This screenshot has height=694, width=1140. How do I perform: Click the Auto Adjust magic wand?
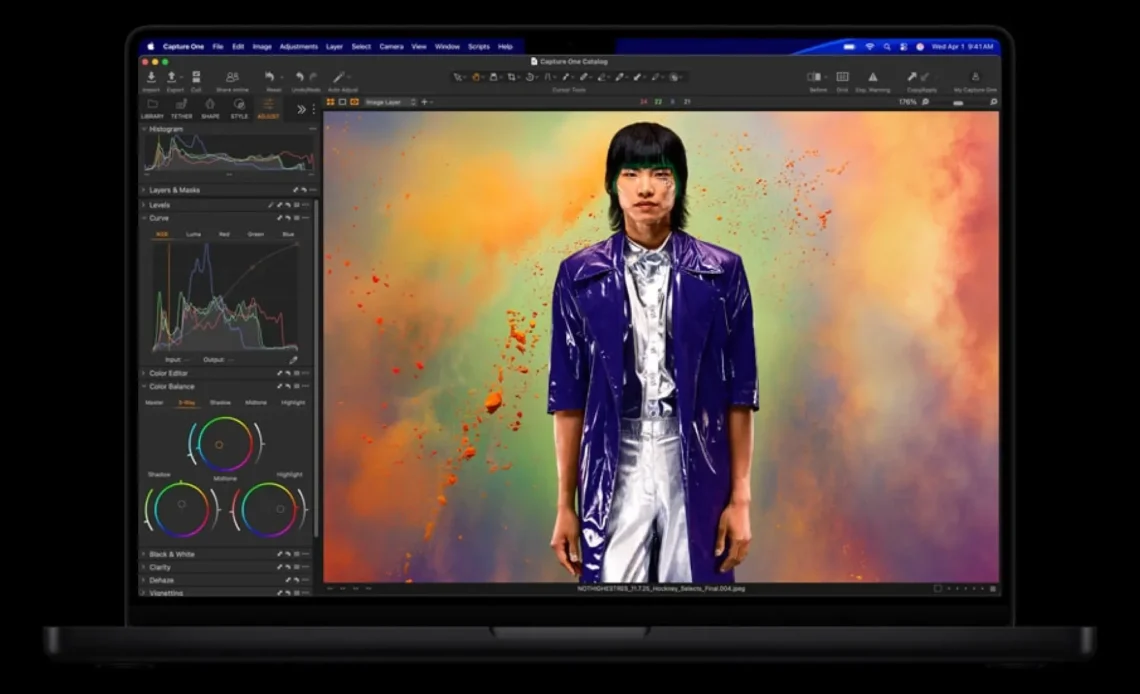click(x=339, y=77)
